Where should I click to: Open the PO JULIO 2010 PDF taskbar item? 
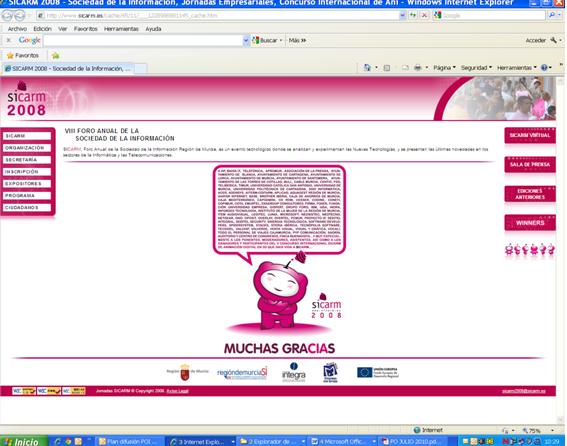pyautogui.click(x=414, y=441)
